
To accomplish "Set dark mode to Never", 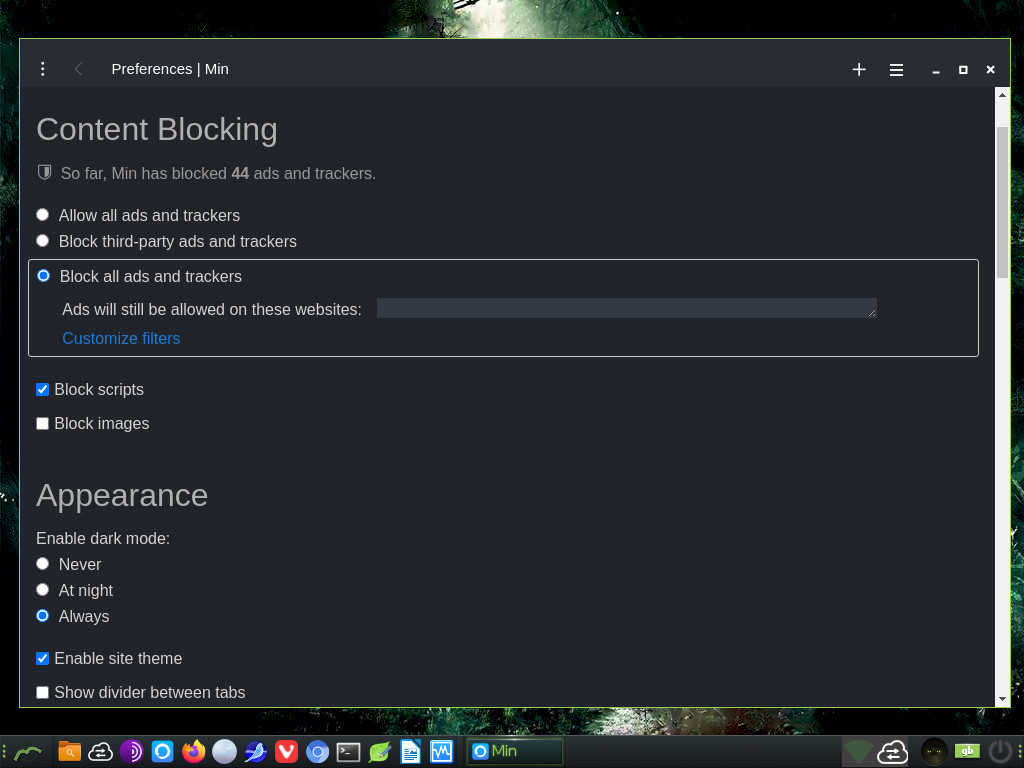I will point(42,564).
